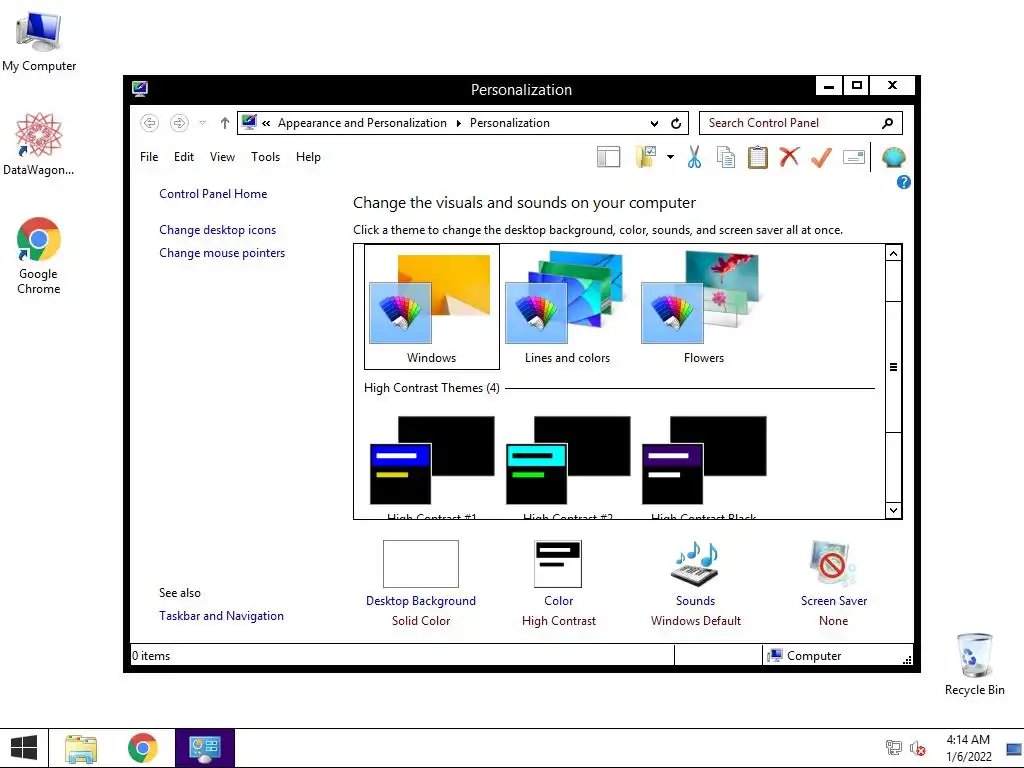
Task: Open Sounds settings link
Action: 696,601
